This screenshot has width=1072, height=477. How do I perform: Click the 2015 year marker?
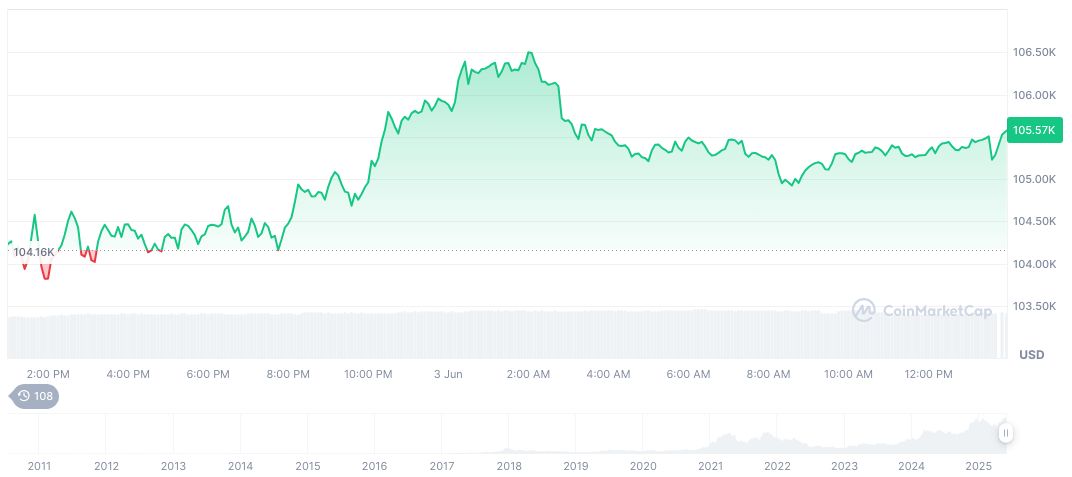tap(307, 466)
